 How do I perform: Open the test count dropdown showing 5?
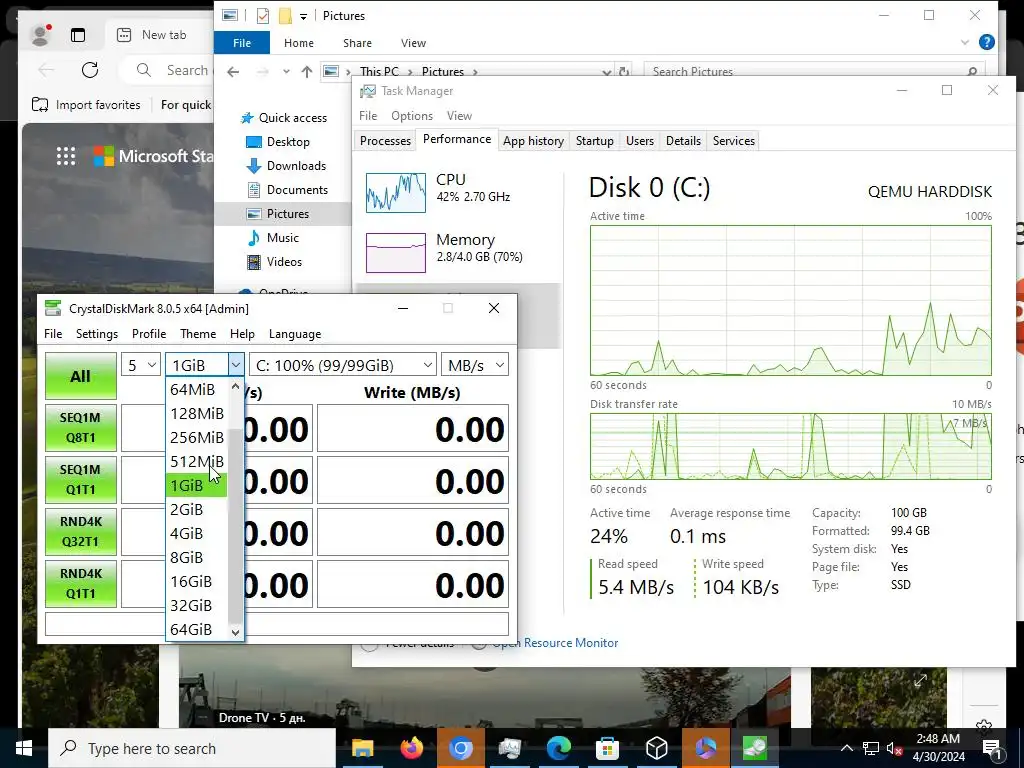(140, 365)
